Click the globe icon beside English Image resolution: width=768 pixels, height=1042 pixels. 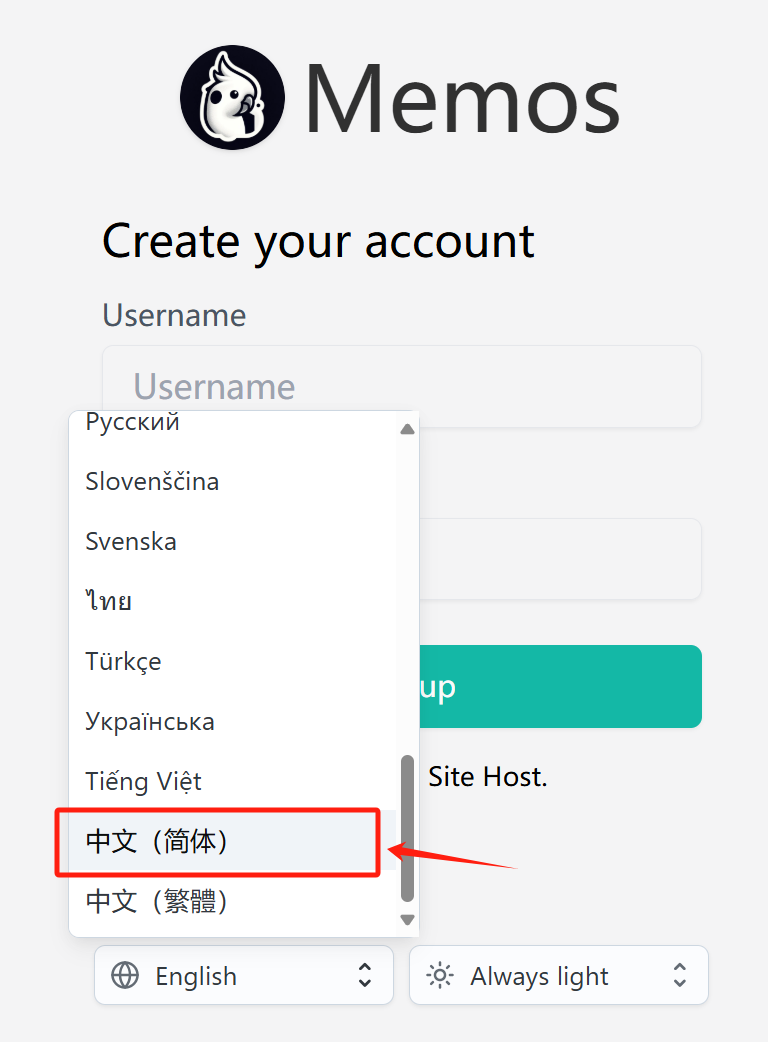tap(125, 975)
